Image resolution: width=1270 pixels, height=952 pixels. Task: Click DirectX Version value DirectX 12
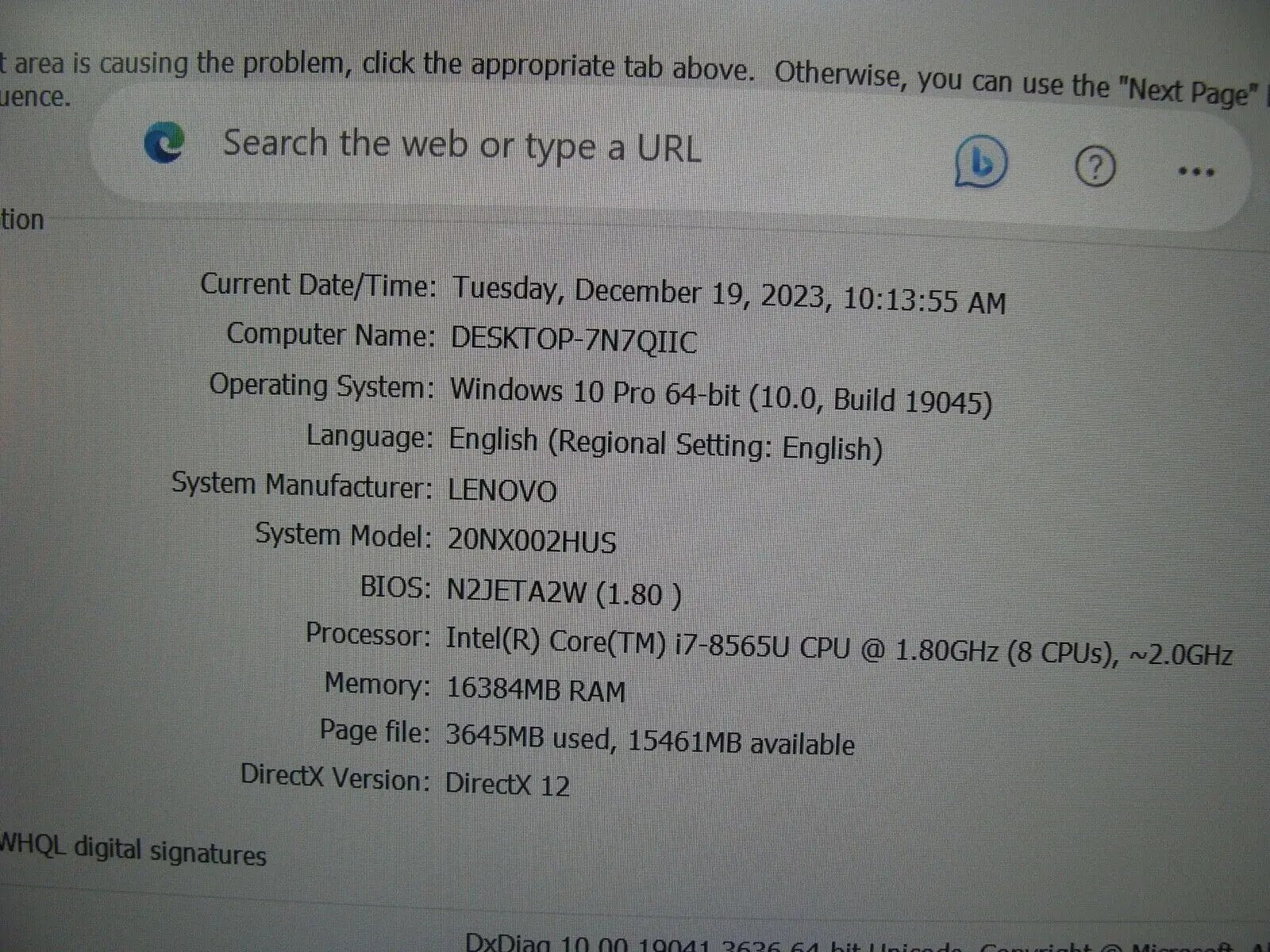[x=507, y=784]
